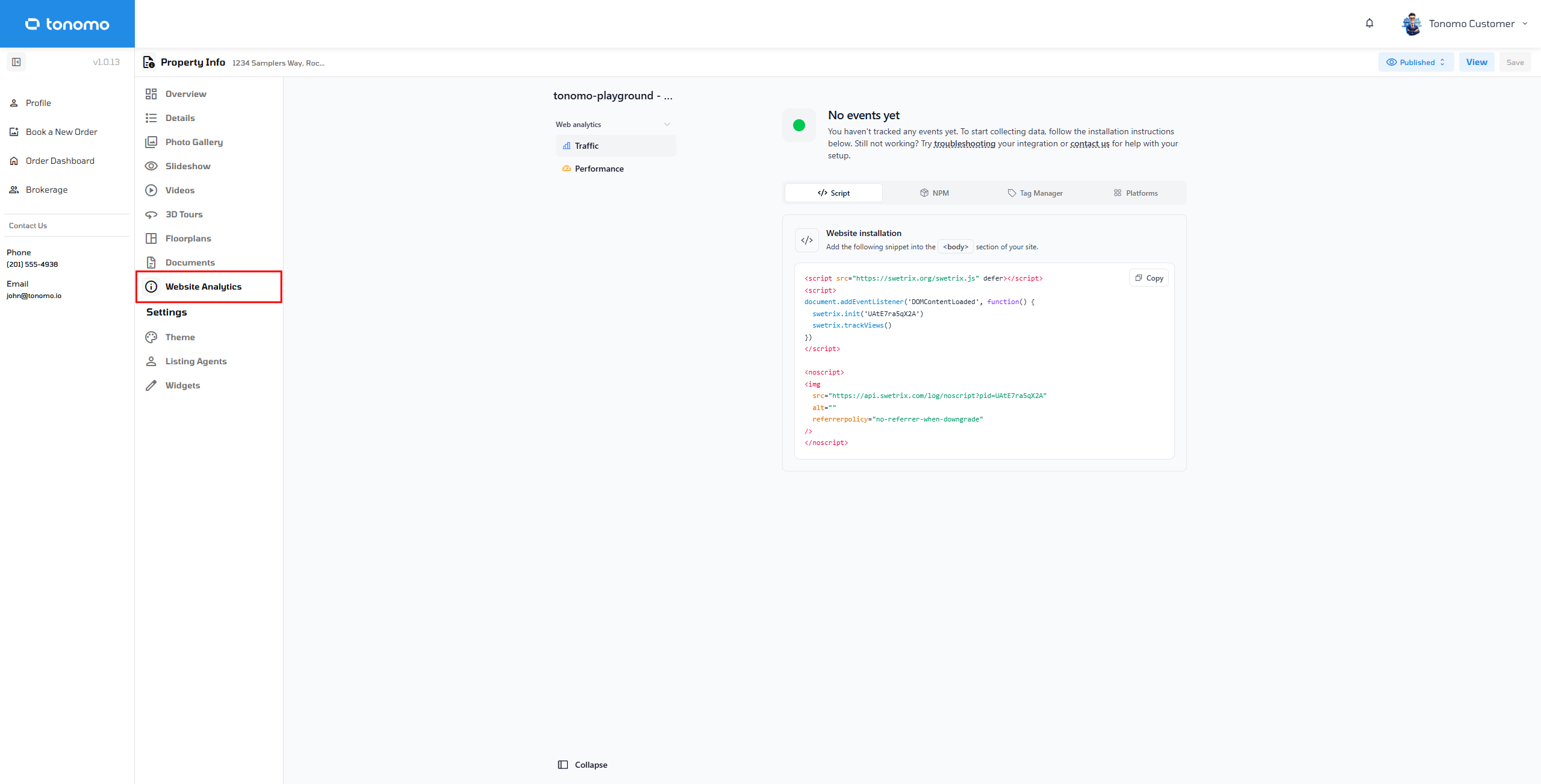Click the Overview grid icon
Screen dimensions: 1541x784
point(151,94)
